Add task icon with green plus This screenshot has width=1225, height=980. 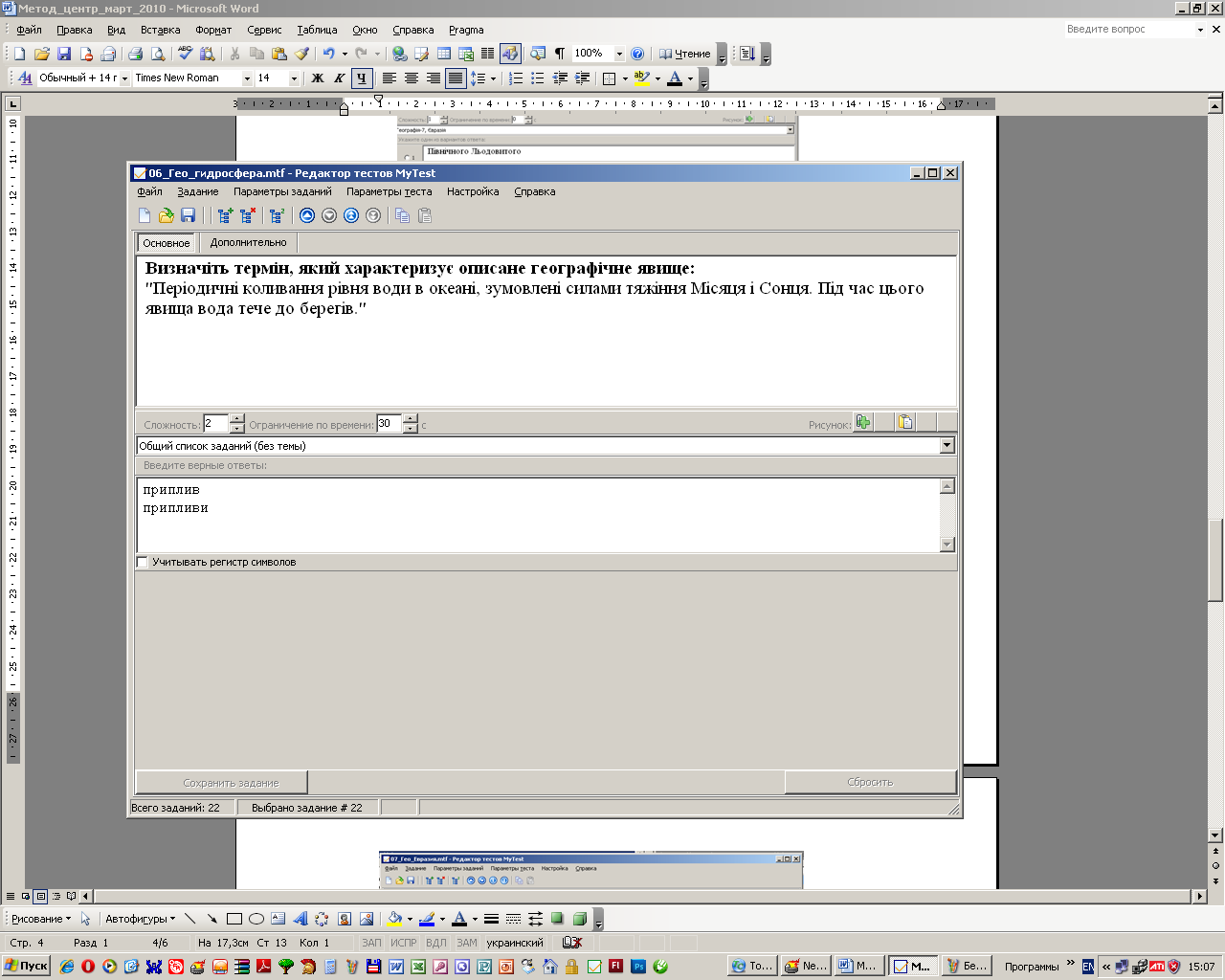click(225, 215)
